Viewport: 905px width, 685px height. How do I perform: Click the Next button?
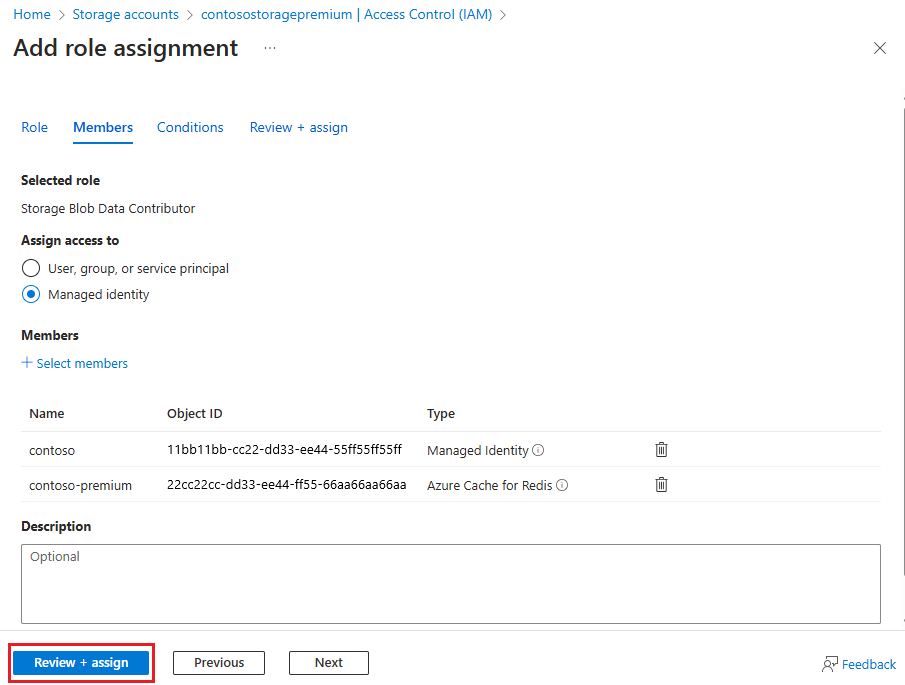click(328, 662)
